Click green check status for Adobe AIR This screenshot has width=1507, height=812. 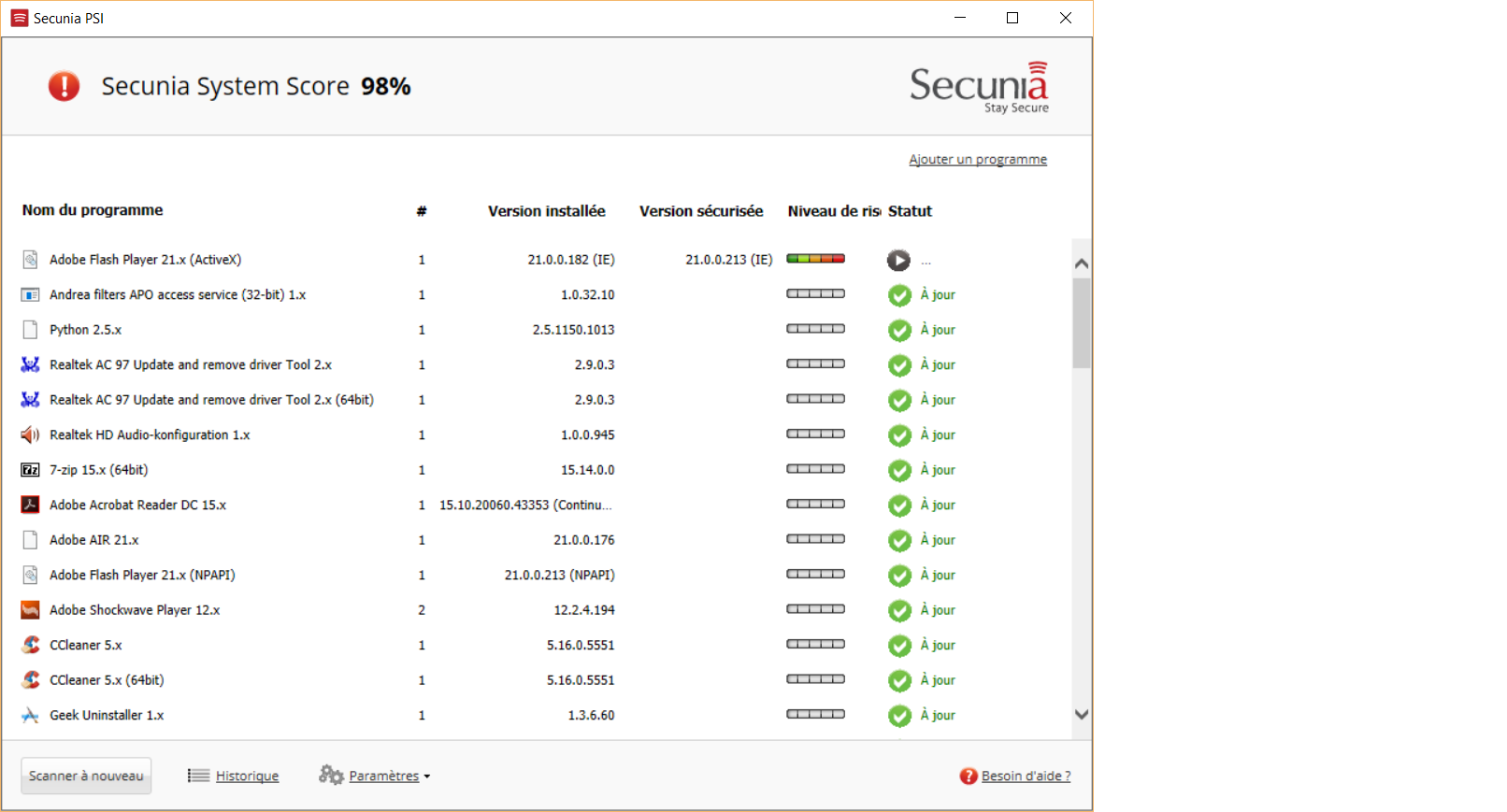click(899, 541)
